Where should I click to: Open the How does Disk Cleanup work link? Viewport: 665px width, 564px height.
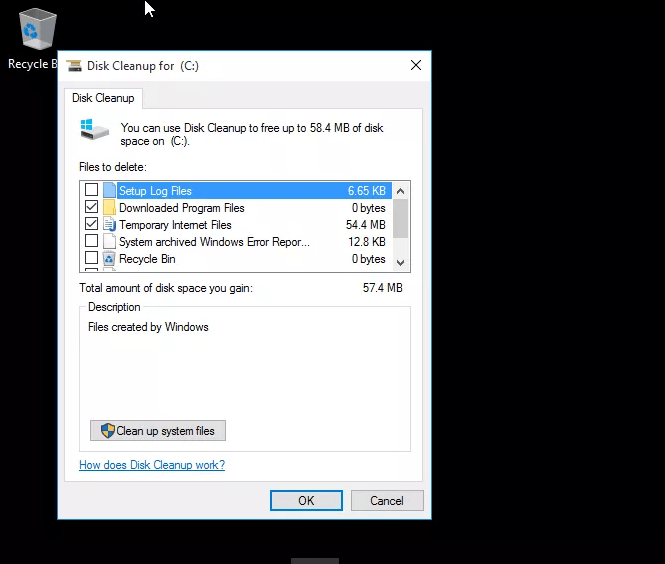[x=152, y=465]
